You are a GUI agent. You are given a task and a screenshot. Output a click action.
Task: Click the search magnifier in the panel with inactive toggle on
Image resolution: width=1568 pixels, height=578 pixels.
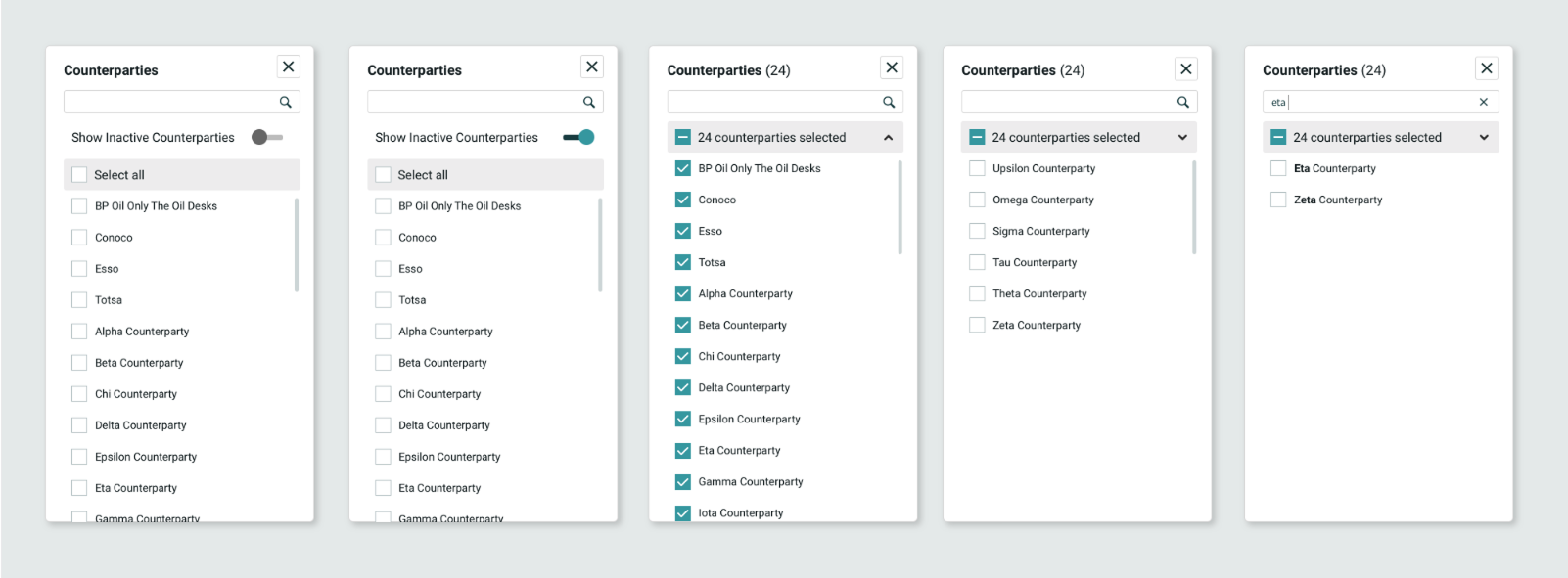click(588, 102)
